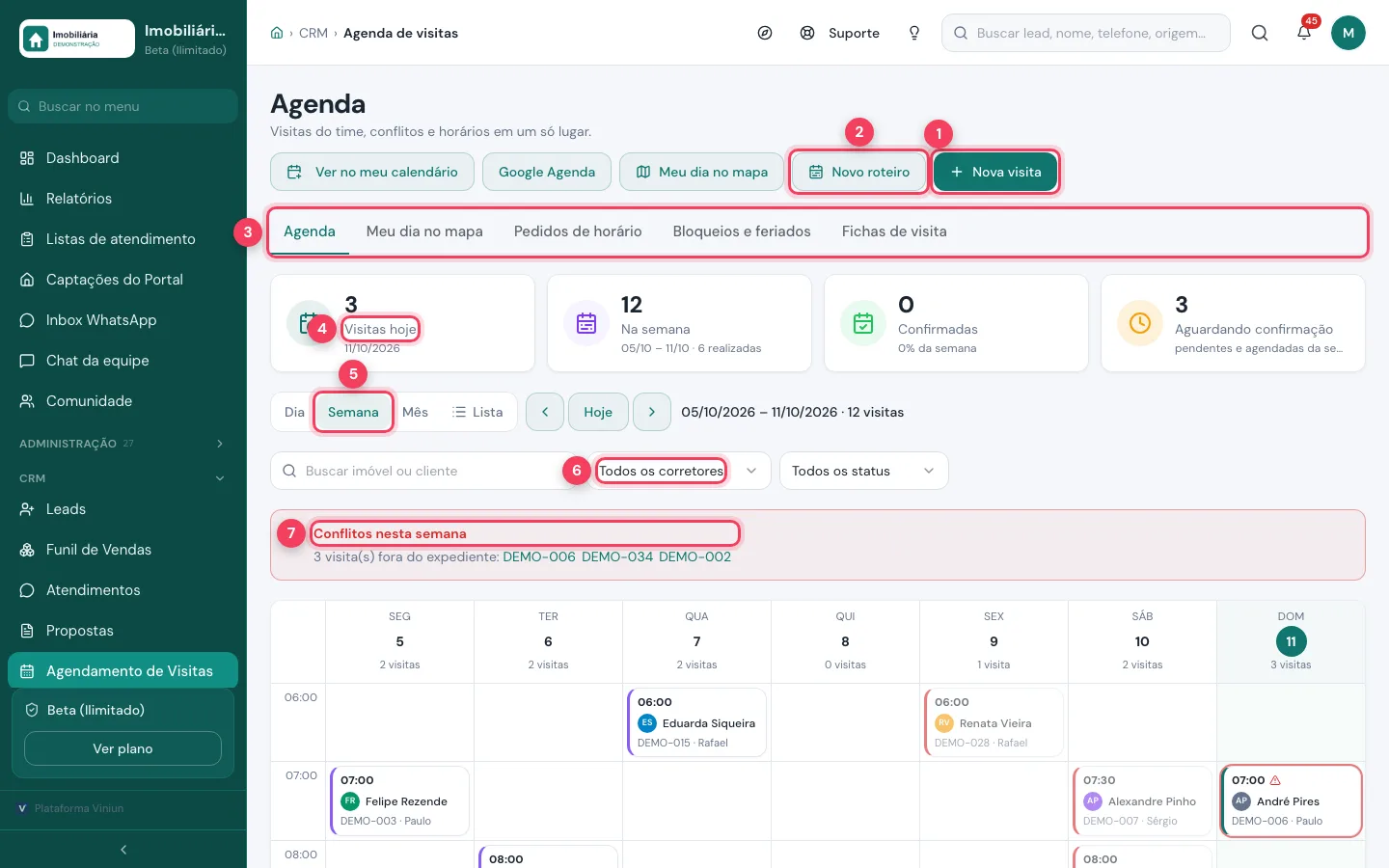Go to the next week
The height and width of the screenshot is (868, 1389).
pyautogui.click(x=652, y=412)
